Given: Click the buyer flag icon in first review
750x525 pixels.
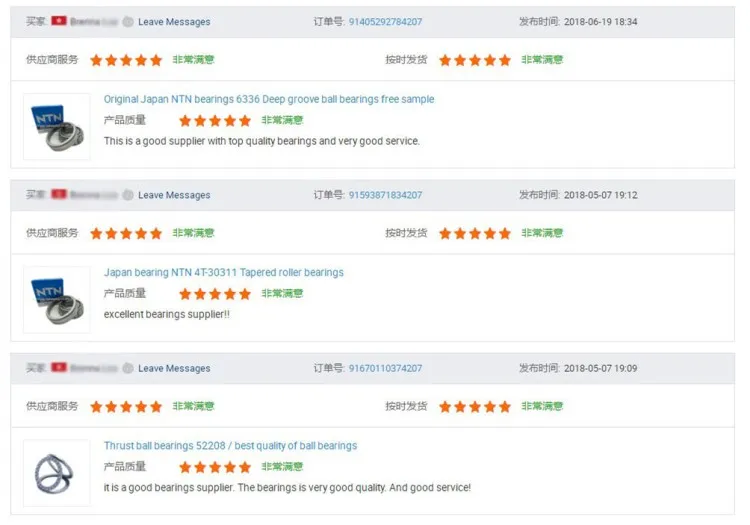Looking at the screenshot, I should 59,21.
